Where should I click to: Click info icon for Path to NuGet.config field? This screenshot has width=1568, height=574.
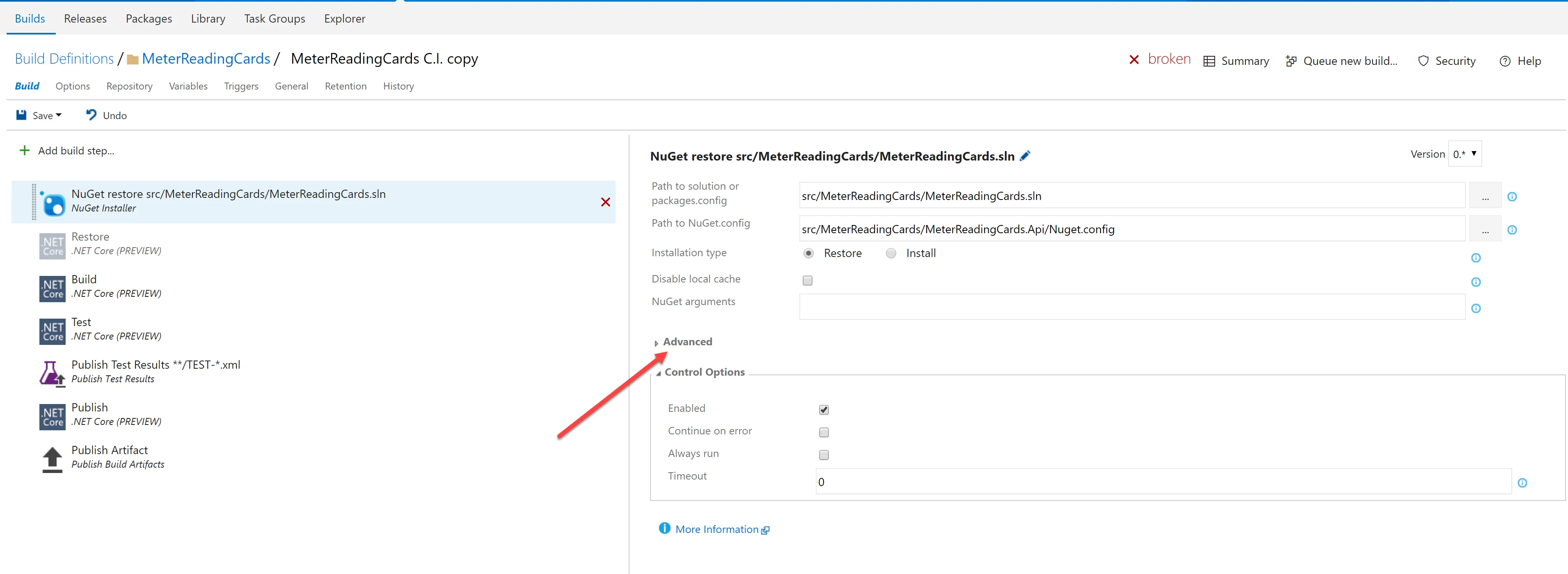[1512, 230]
